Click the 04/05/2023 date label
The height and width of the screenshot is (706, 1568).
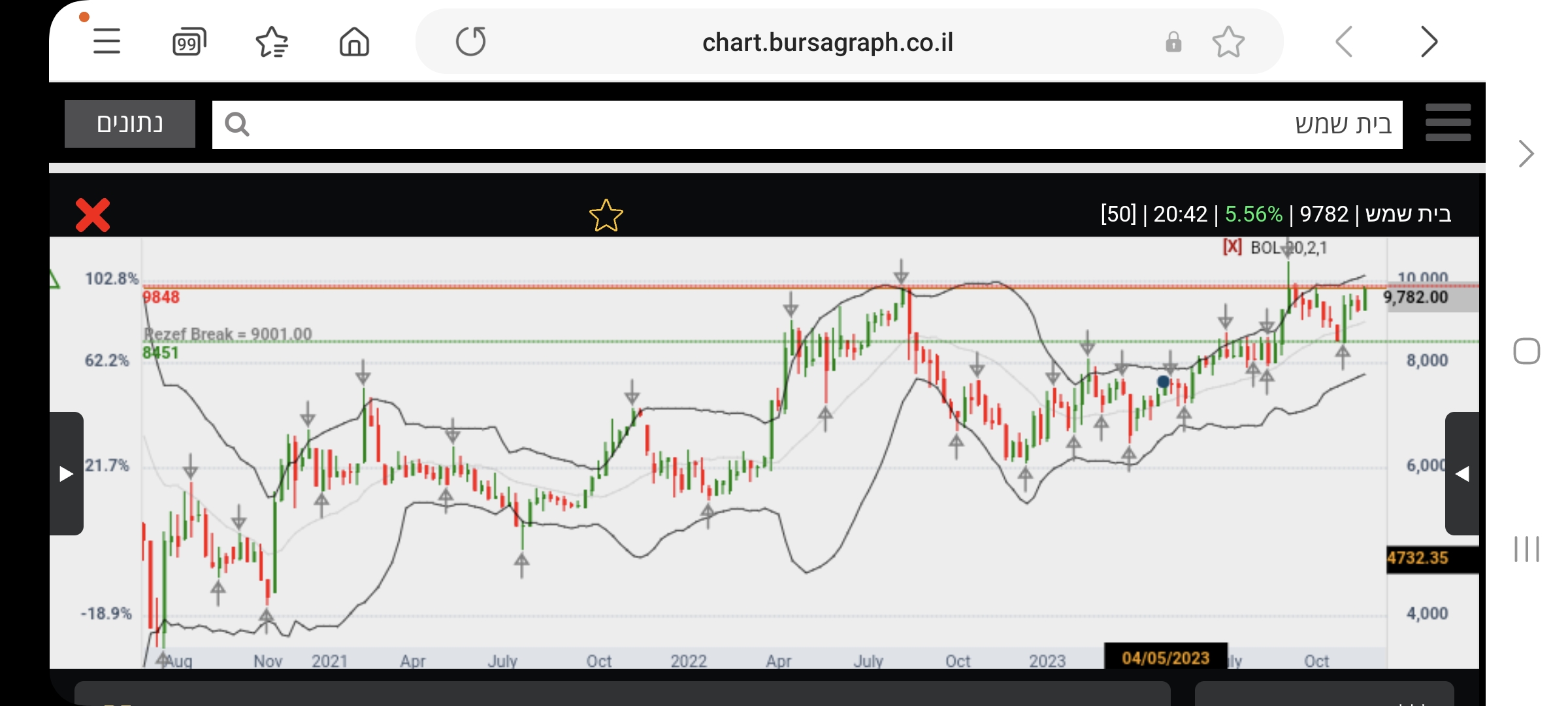point(1166,658)
